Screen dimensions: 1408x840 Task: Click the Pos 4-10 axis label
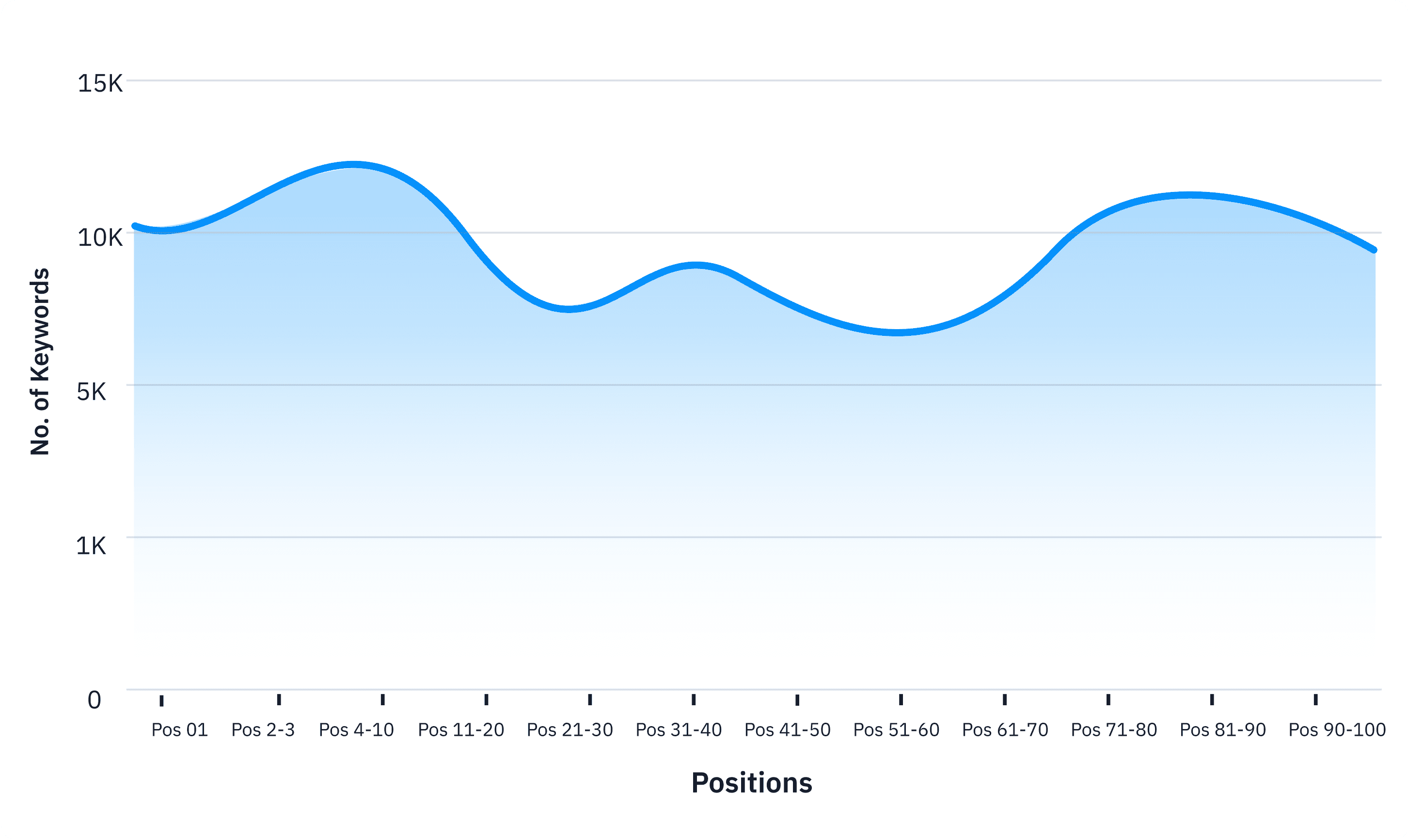[357, 730]
